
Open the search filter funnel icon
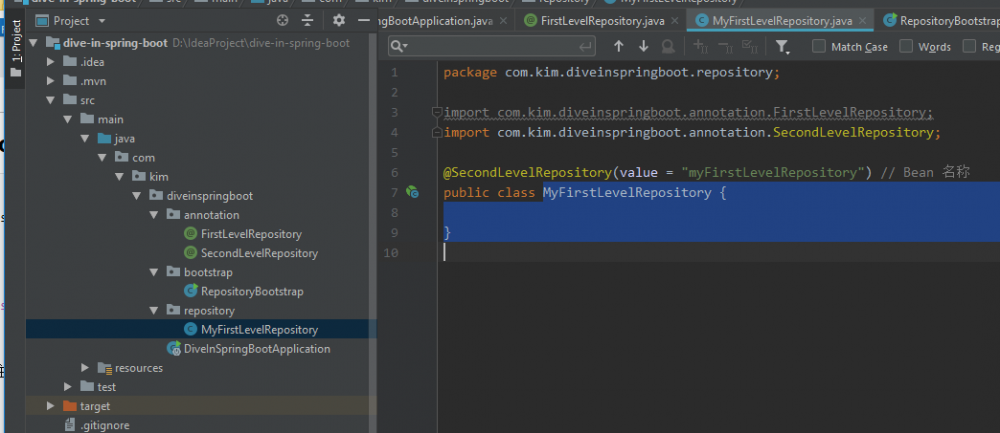point(782,46)
